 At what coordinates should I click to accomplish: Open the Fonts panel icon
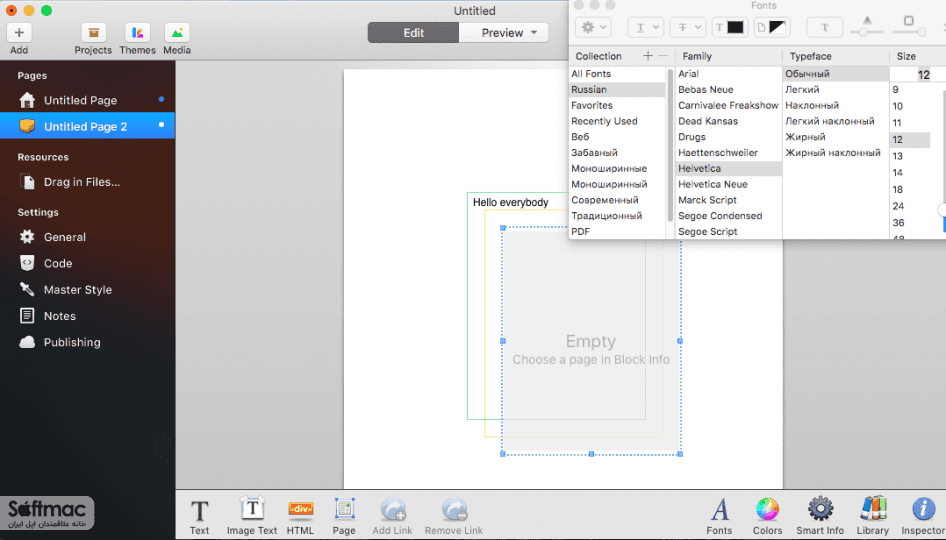click(x=719, y=510)
